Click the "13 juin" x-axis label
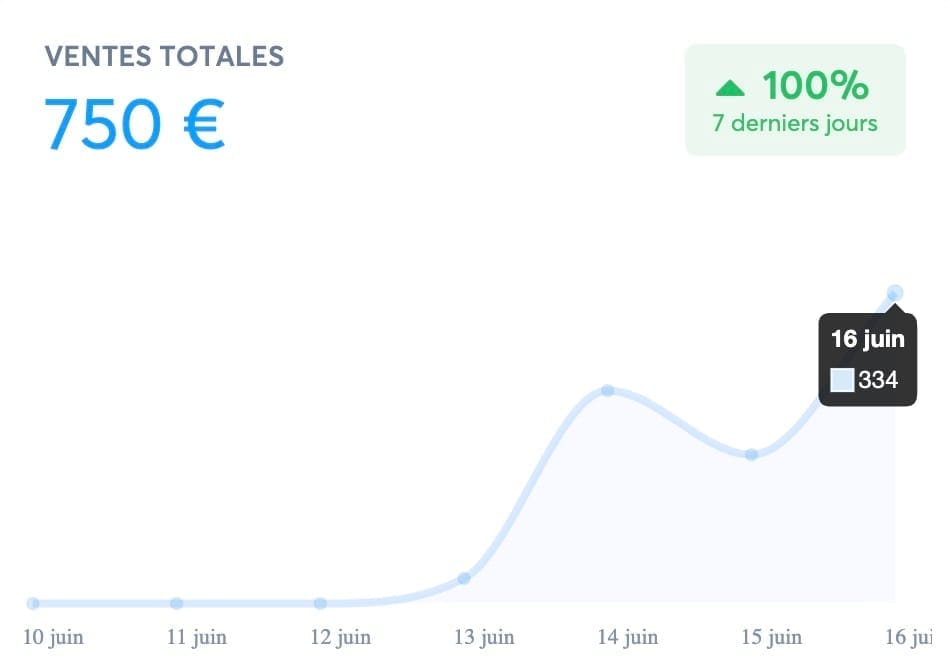This screenshot has width=950, height=666. click(484, 637)
